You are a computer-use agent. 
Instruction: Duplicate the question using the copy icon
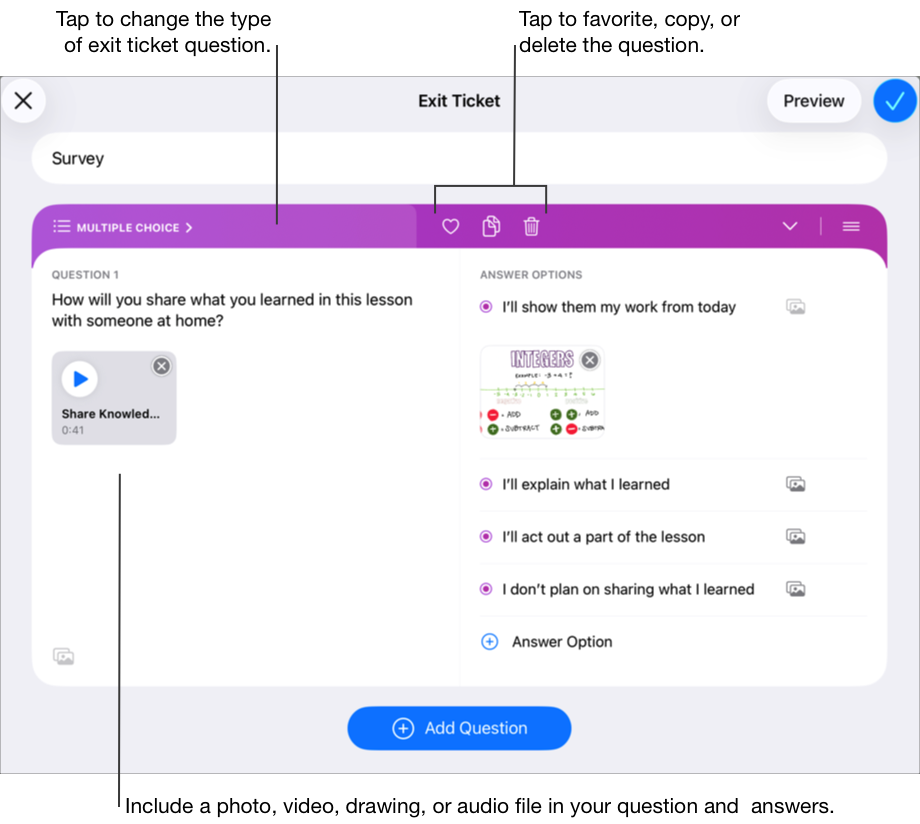coord(490,226)
